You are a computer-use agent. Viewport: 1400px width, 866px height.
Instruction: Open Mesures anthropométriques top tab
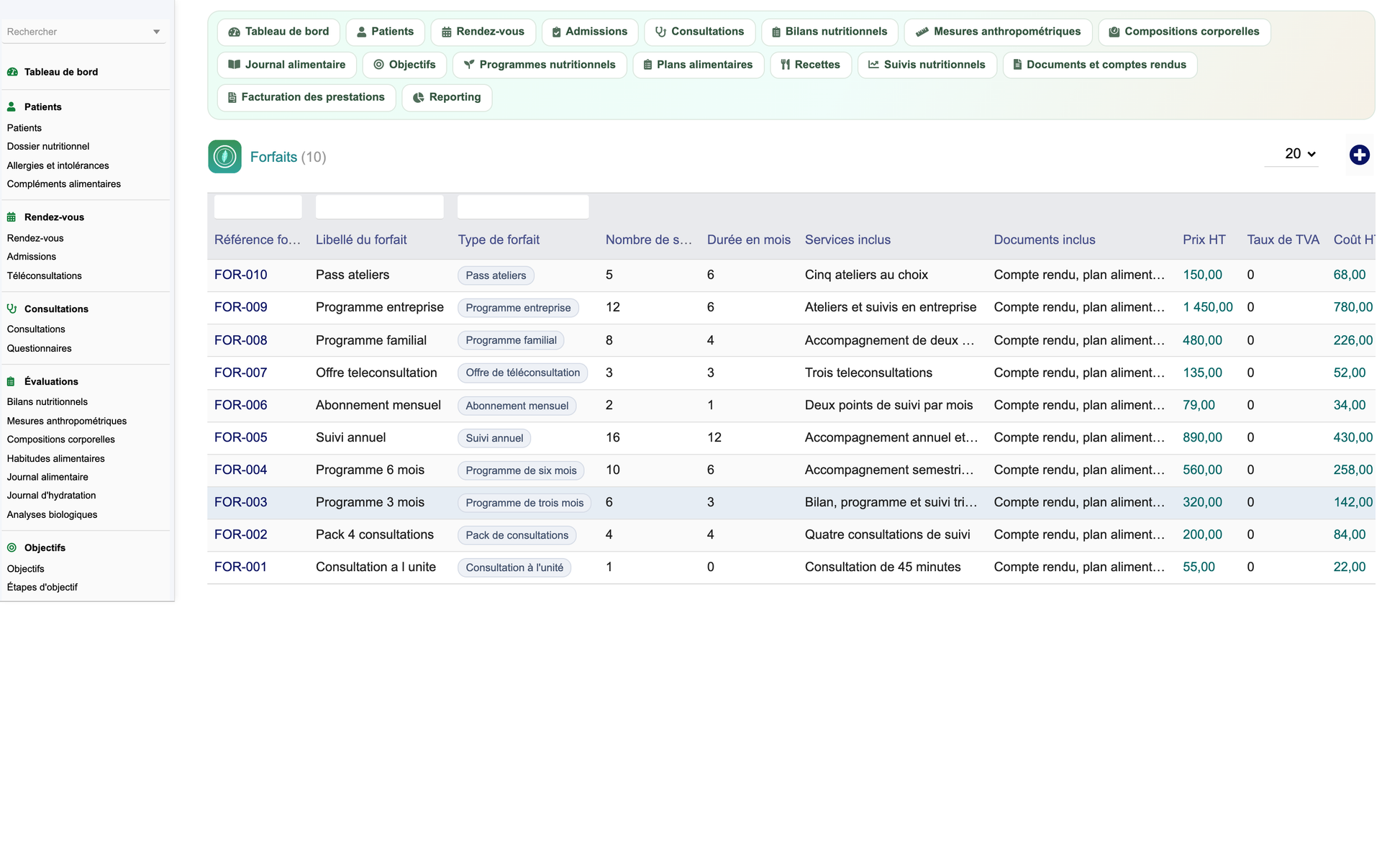pos(998,32)
